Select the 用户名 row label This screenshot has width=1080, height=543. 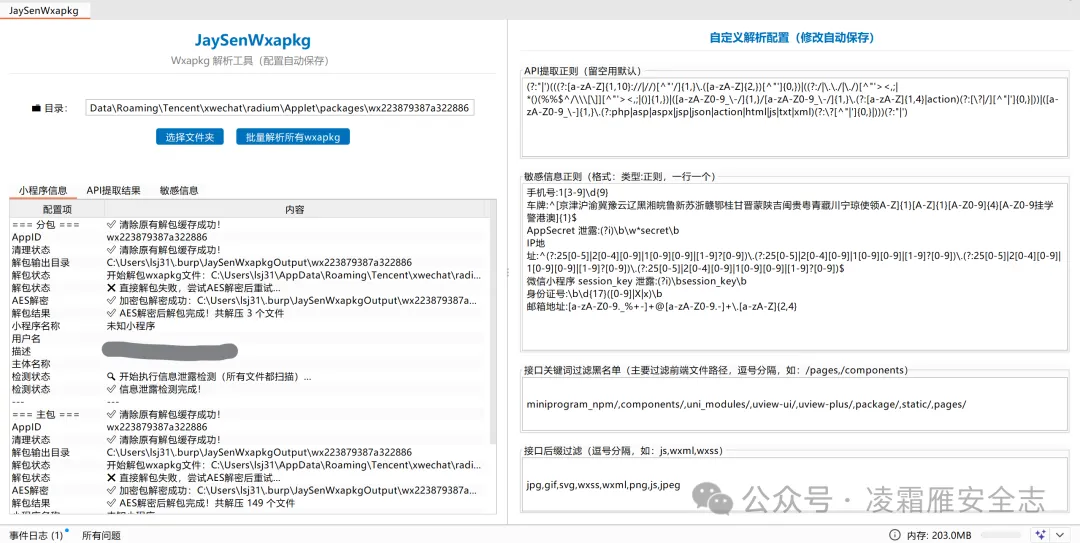(x=26, y=338)
